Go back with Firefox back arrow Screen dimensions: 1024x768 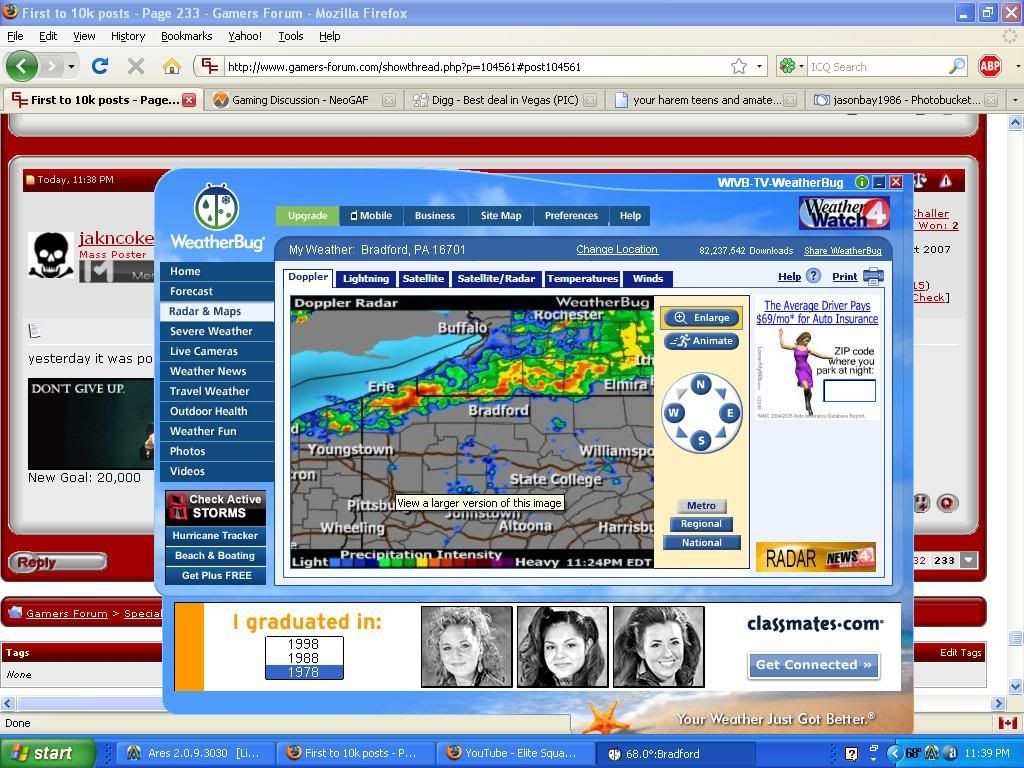[22, 66]
